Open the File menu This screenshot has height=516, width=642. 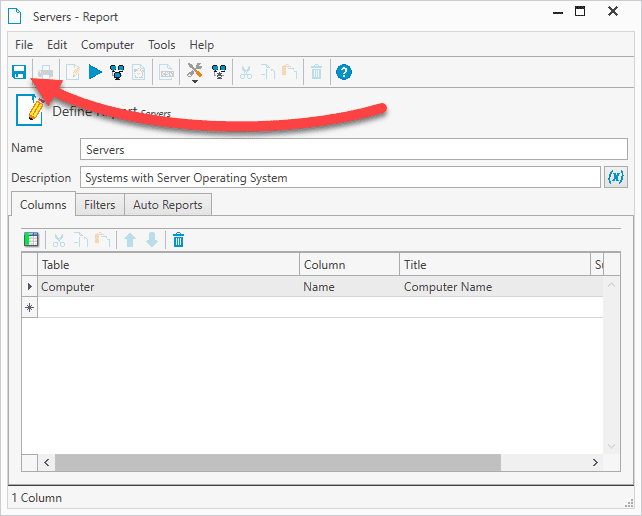tap(24, 45)
